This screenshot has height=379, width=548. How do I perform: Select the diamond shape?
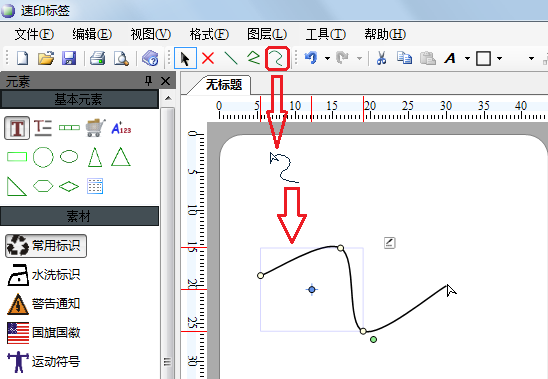point(69,186)
